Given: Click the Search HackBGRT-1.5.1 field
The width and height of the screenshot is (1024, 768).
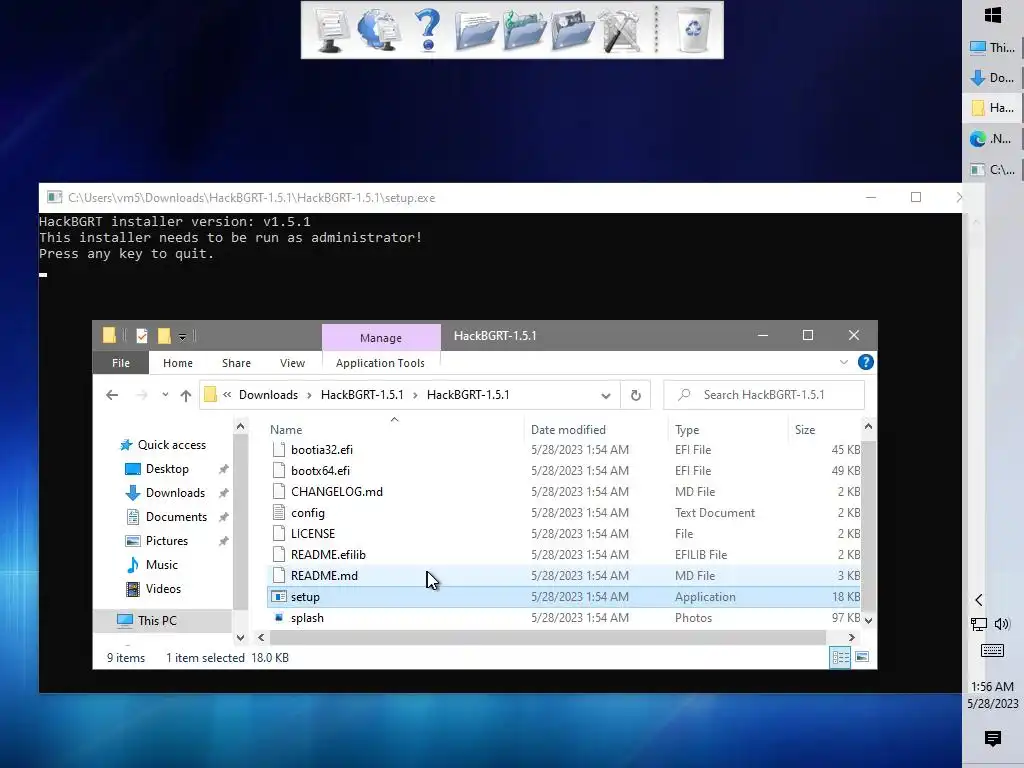Looking at the screenshot, I should 764,395.
